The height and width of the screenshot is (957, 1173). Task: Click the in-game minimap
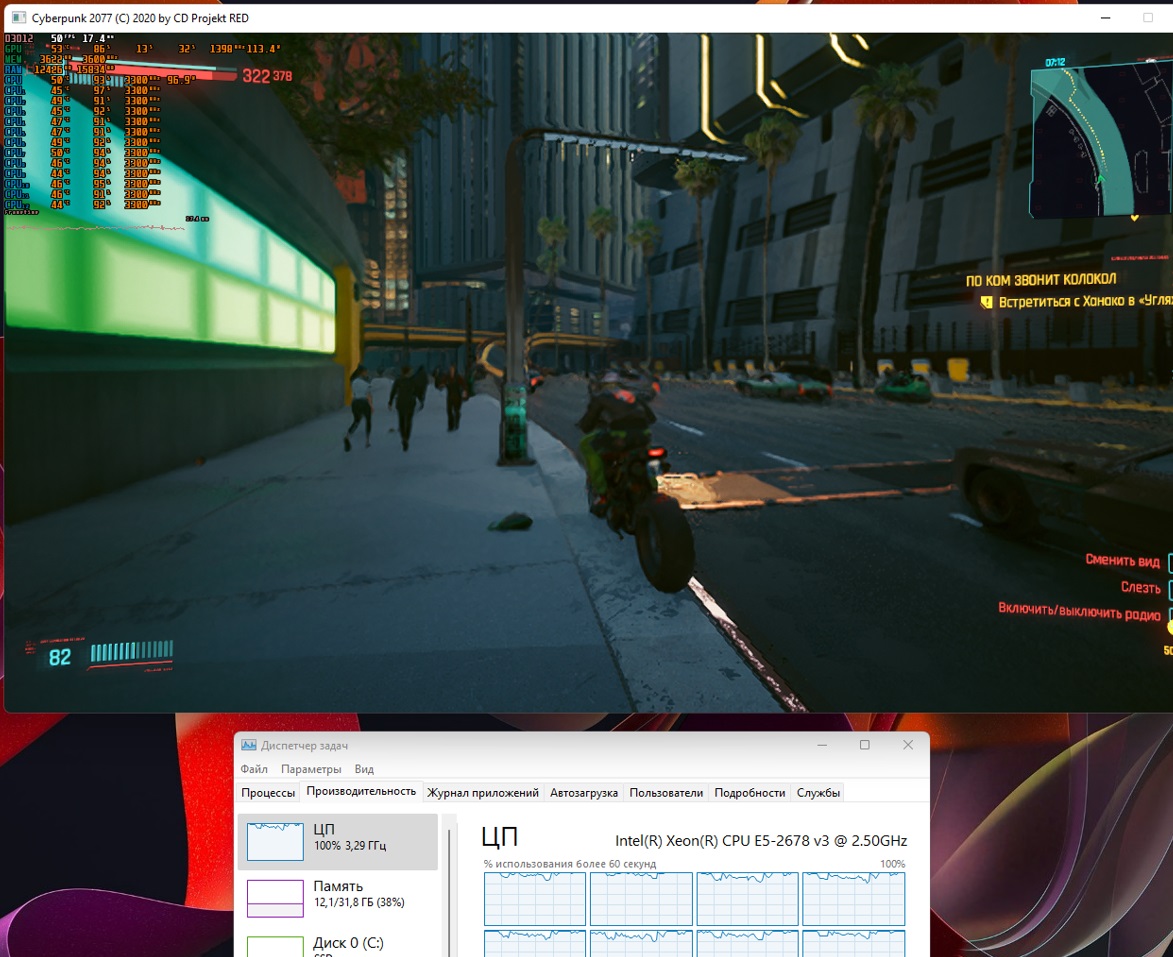(1102, 141)
